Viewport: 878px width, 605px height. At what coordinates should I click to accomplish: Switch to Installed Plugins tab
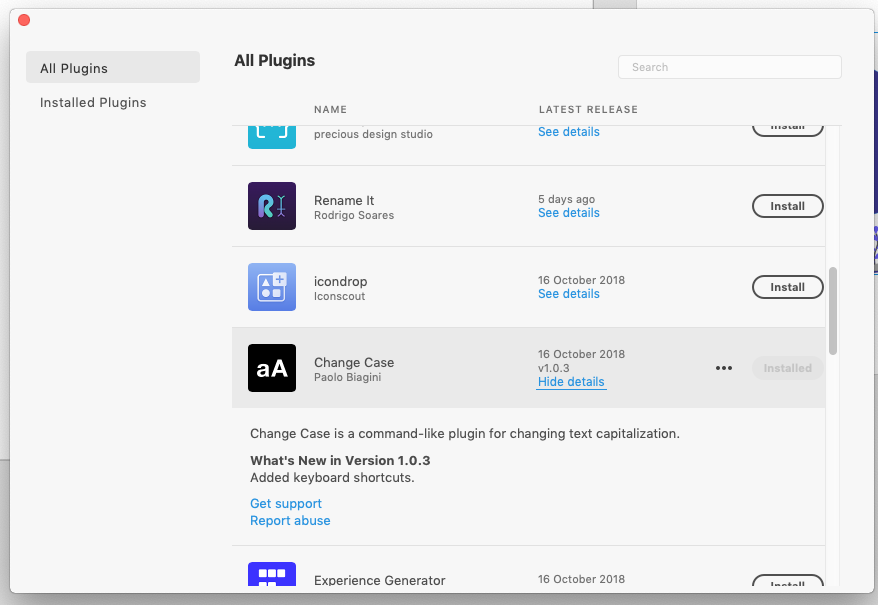click(x=93, y=103)
